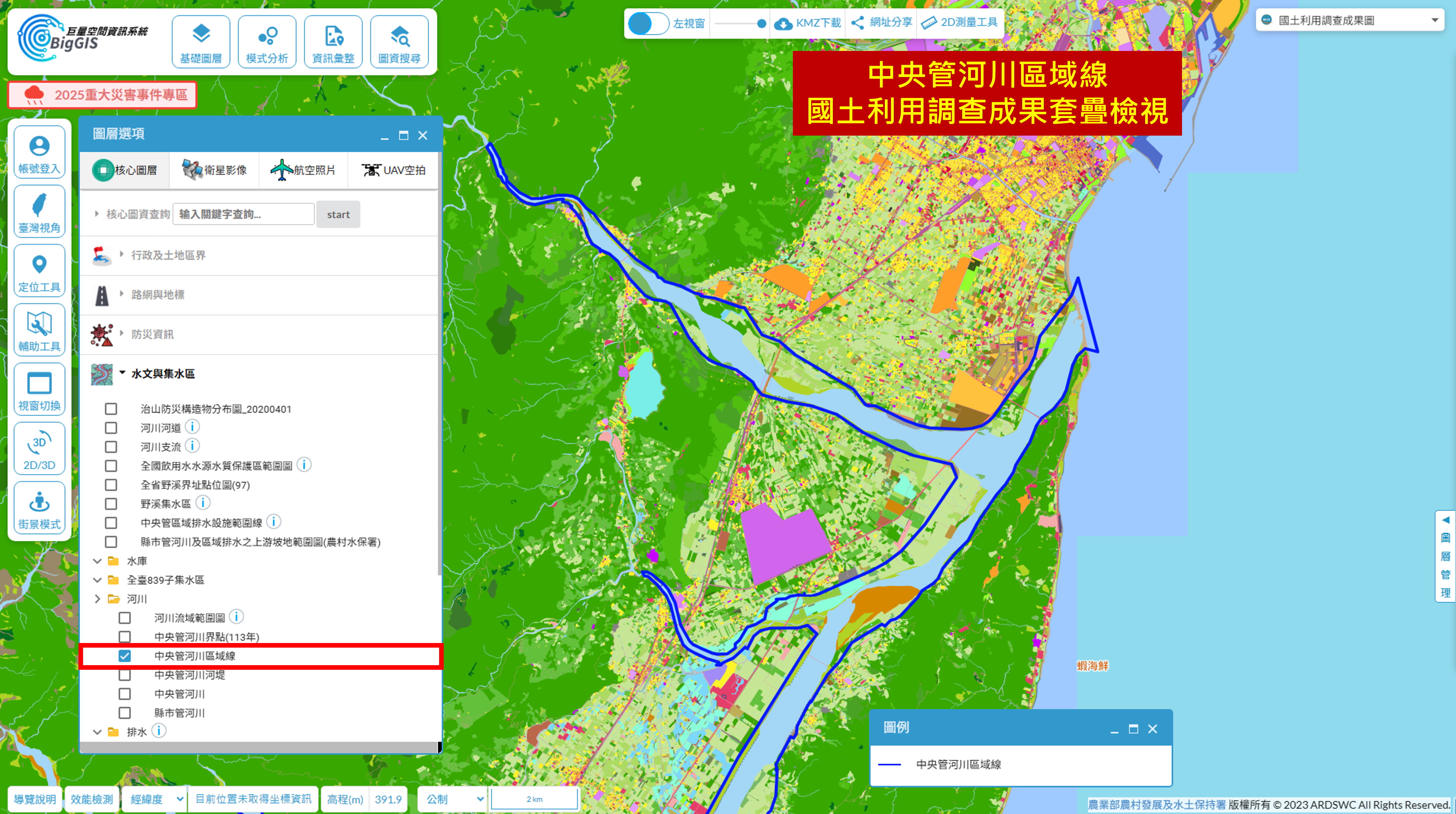Uncheck the 中央管河川區域線 layer checkbox
The height and width of the screenshot is (814, 1456).
[x=124, y=656]
